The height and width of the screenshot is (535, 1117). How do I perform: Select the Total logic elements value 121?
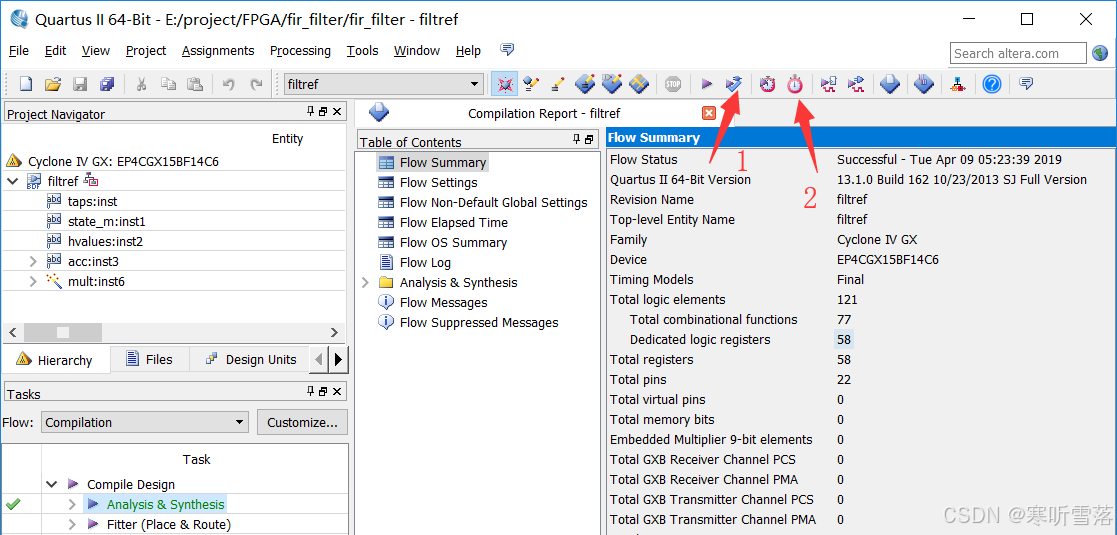click(847, 299)
